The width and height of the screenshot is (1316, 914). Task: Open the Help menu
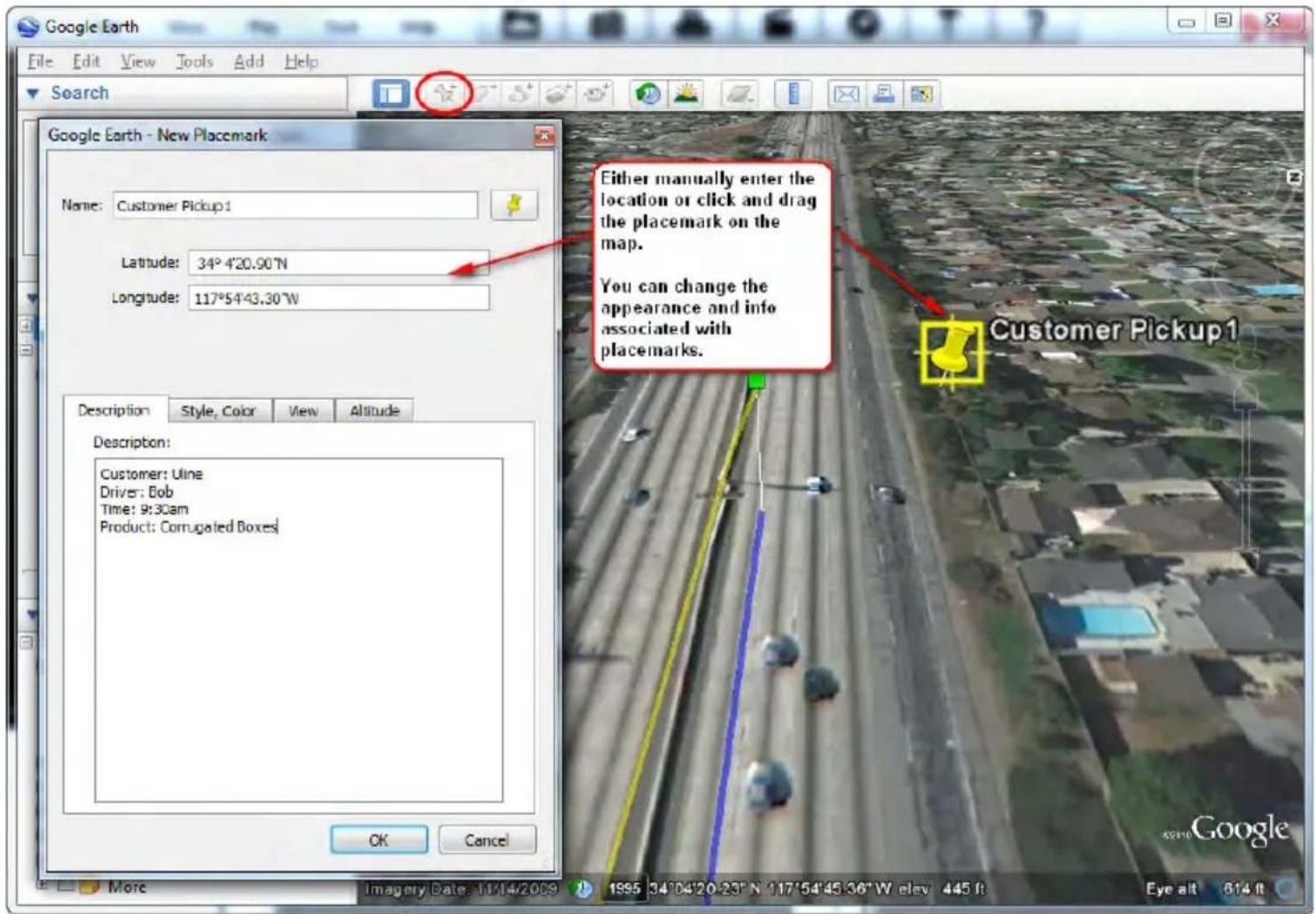(x=302, y=61)
